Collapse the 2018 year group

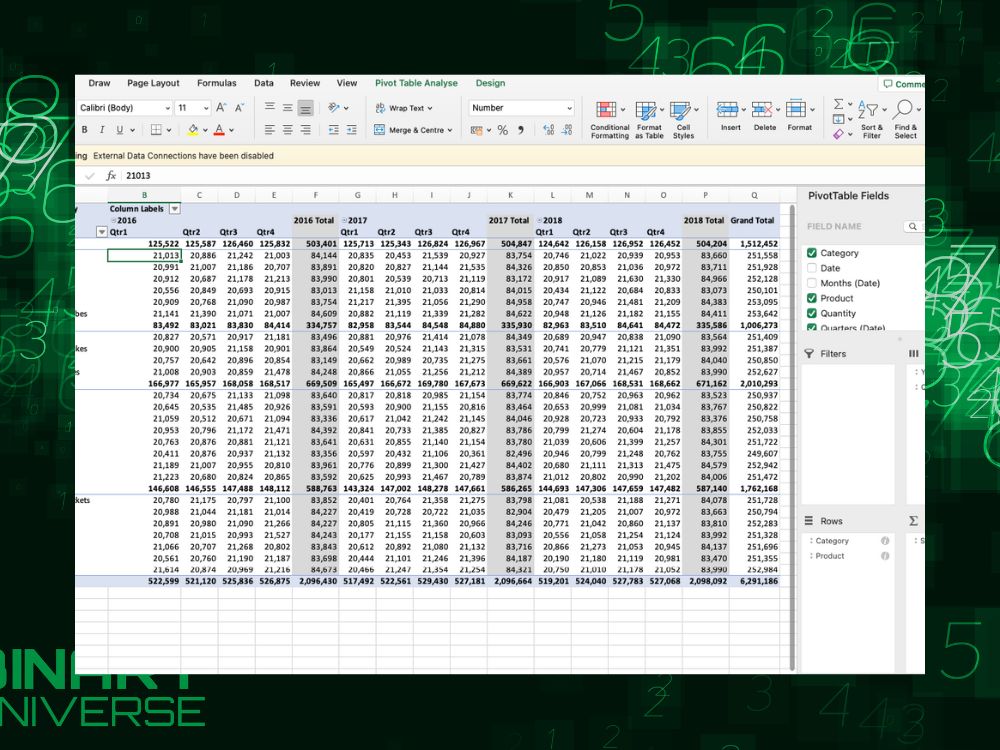pos(540,221)
